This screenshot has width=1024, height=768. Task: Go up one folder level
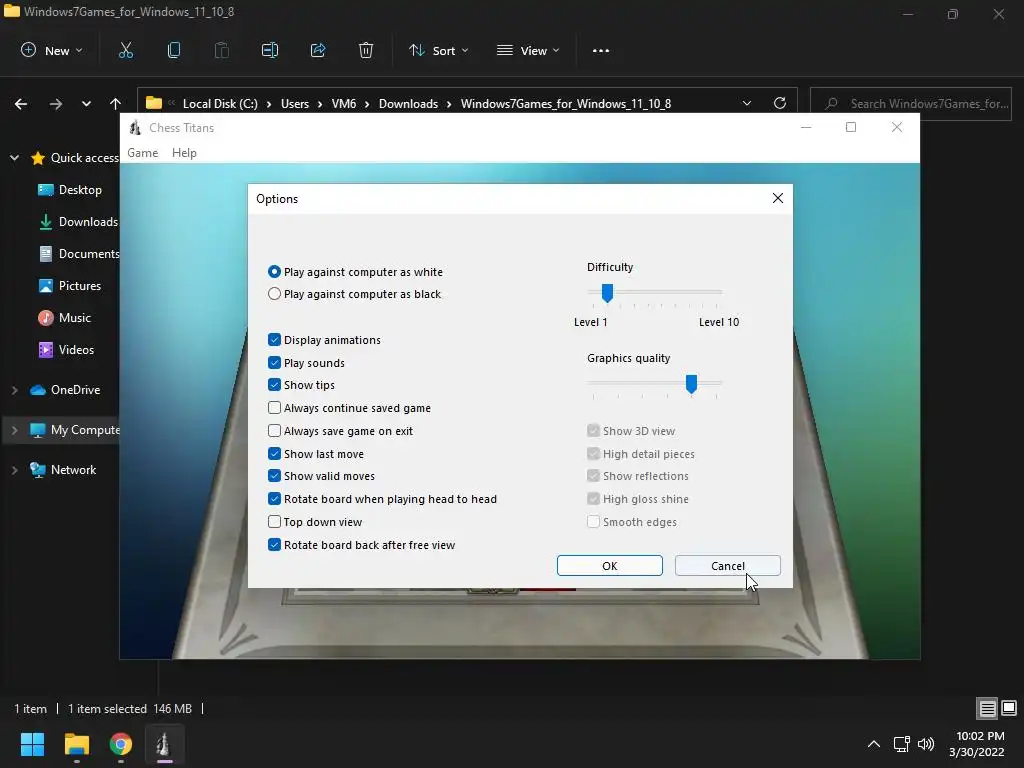(x=116, y=104)
